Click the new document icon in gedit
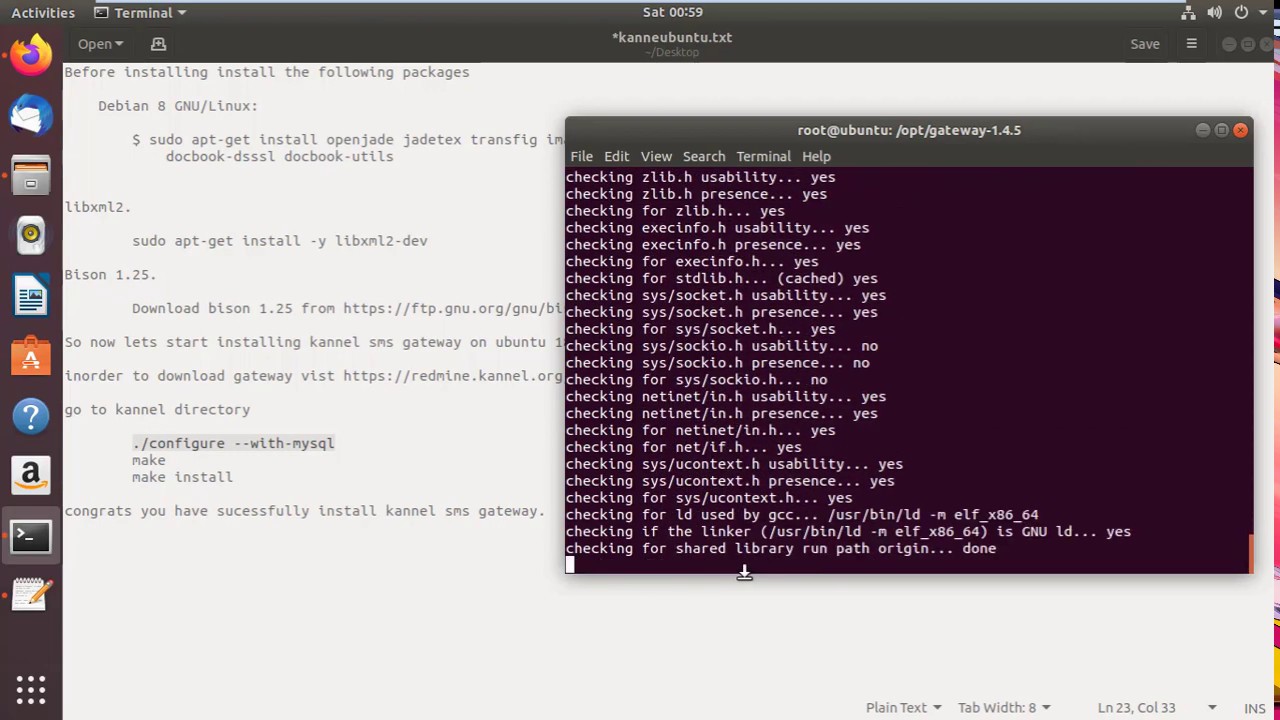Viewport: 1280px width, 720px height. pyautogui.click(x=158, y=44)
